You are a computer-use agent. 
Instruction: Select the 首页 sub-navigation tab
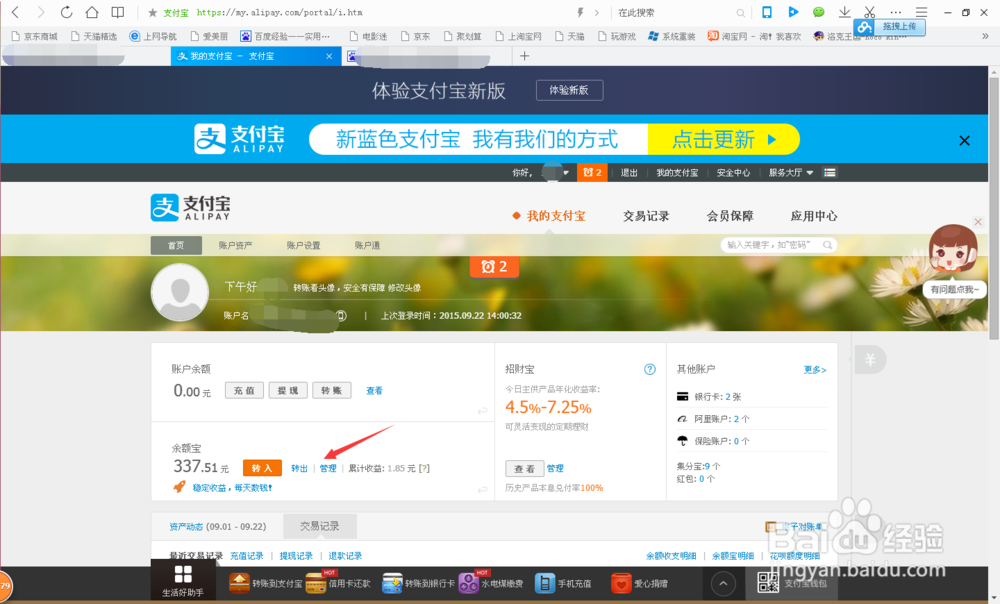[x=176, y=245]
